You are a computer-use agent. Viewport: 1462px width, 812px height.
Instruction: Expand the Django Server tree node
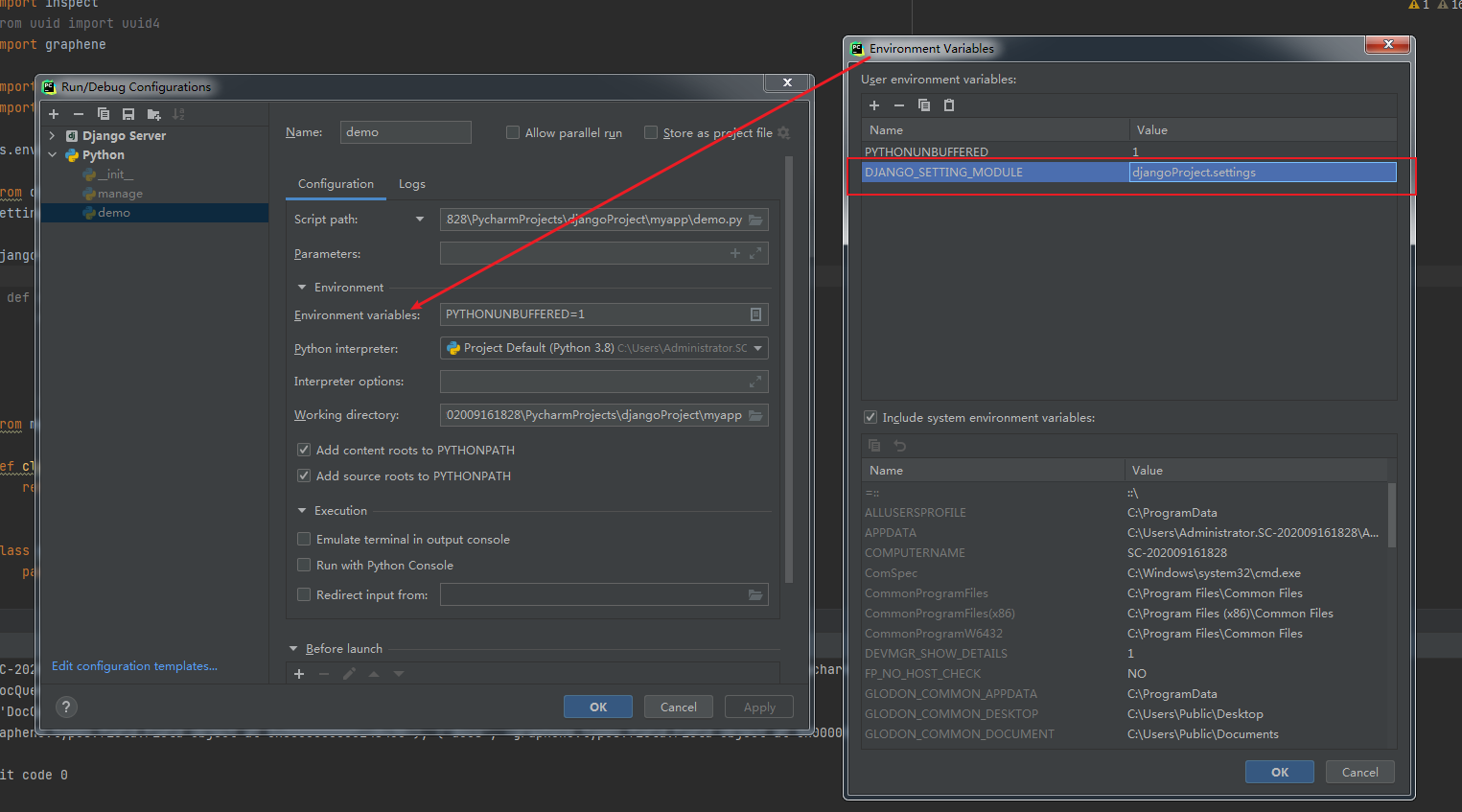coord(52,136)
